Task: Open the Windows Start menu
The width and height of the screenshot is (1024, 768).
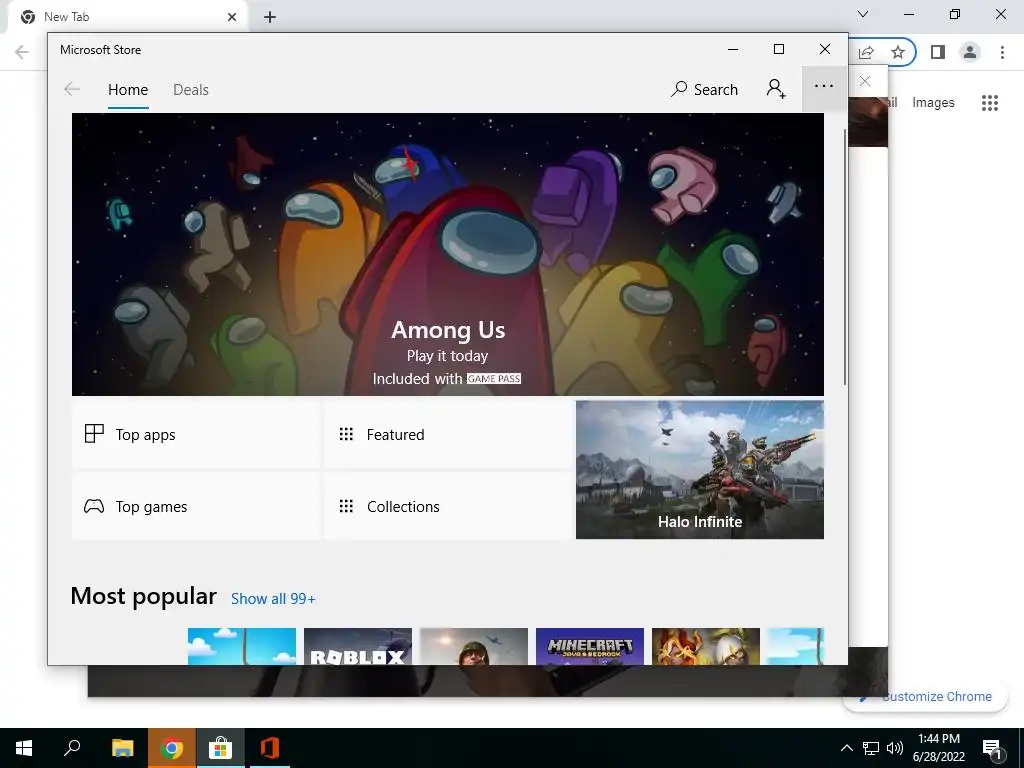Action: (x=24, y=748)
